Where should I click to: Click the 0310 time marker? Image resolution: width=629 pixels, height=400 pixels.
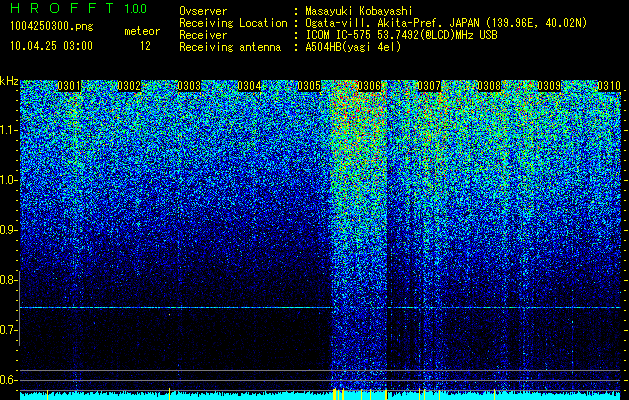pyautogui.click(x=609, y=86)
